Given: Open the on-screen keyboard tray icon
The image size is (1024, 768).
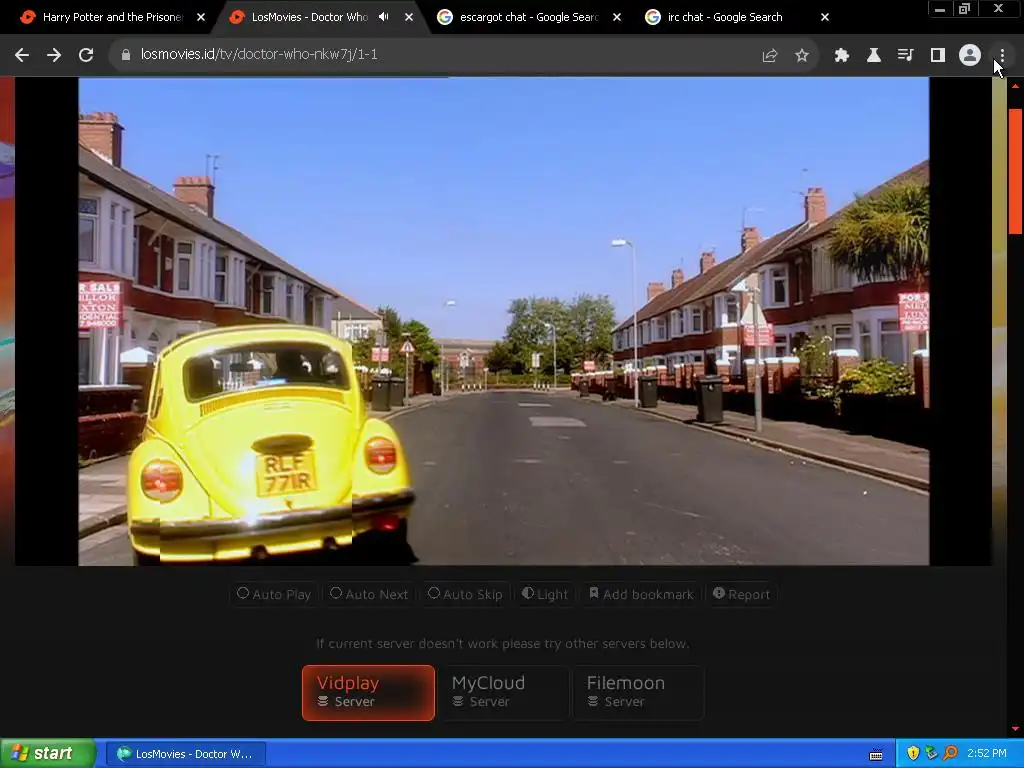Looking at the screenshot, I should (876, 754).
